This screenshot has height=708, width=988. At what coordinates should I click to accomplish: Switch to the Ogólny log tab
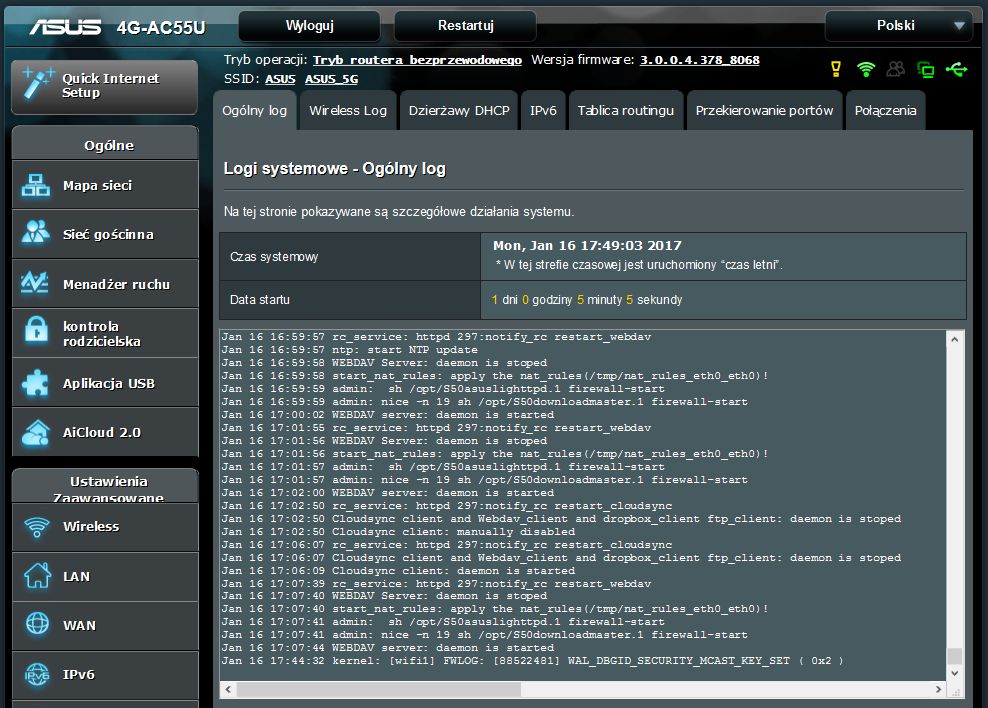pyautogui.click(x=255, y=110)
